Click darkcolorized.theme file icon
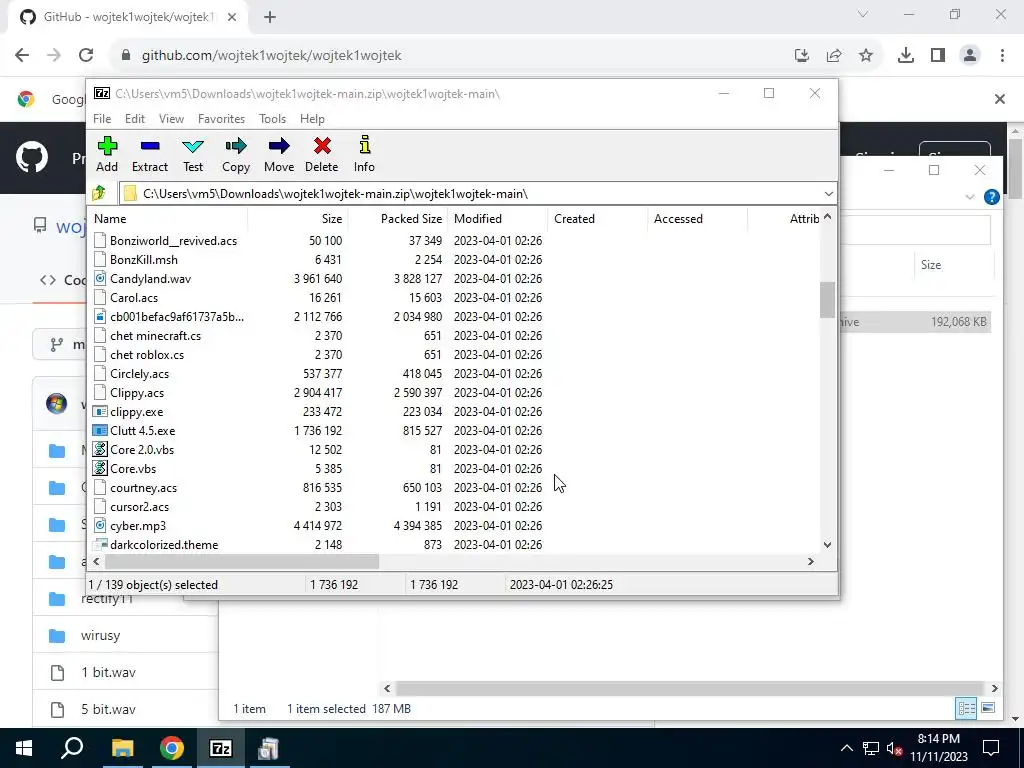1024x768 pixels. (x=99, y=545)
